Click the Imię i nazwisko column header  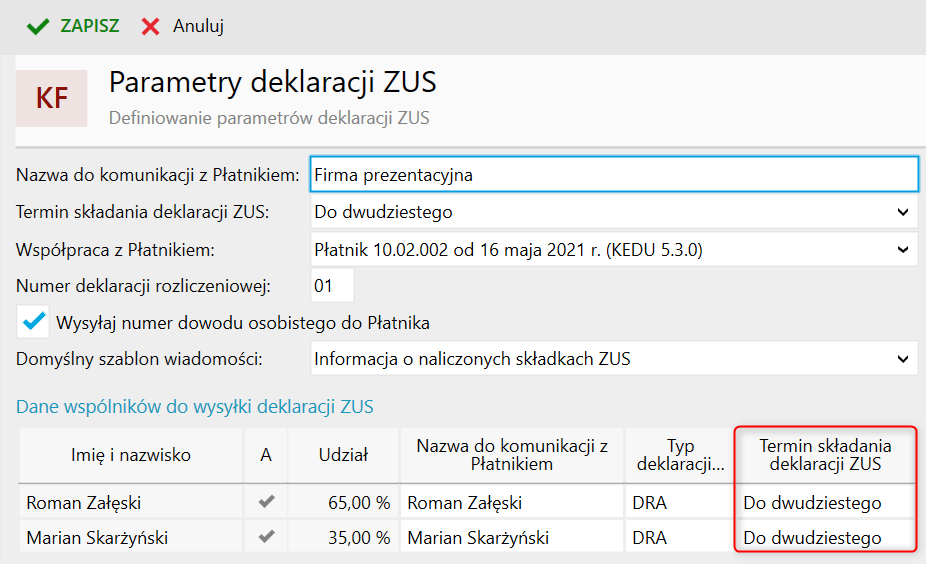coord(131,455)
